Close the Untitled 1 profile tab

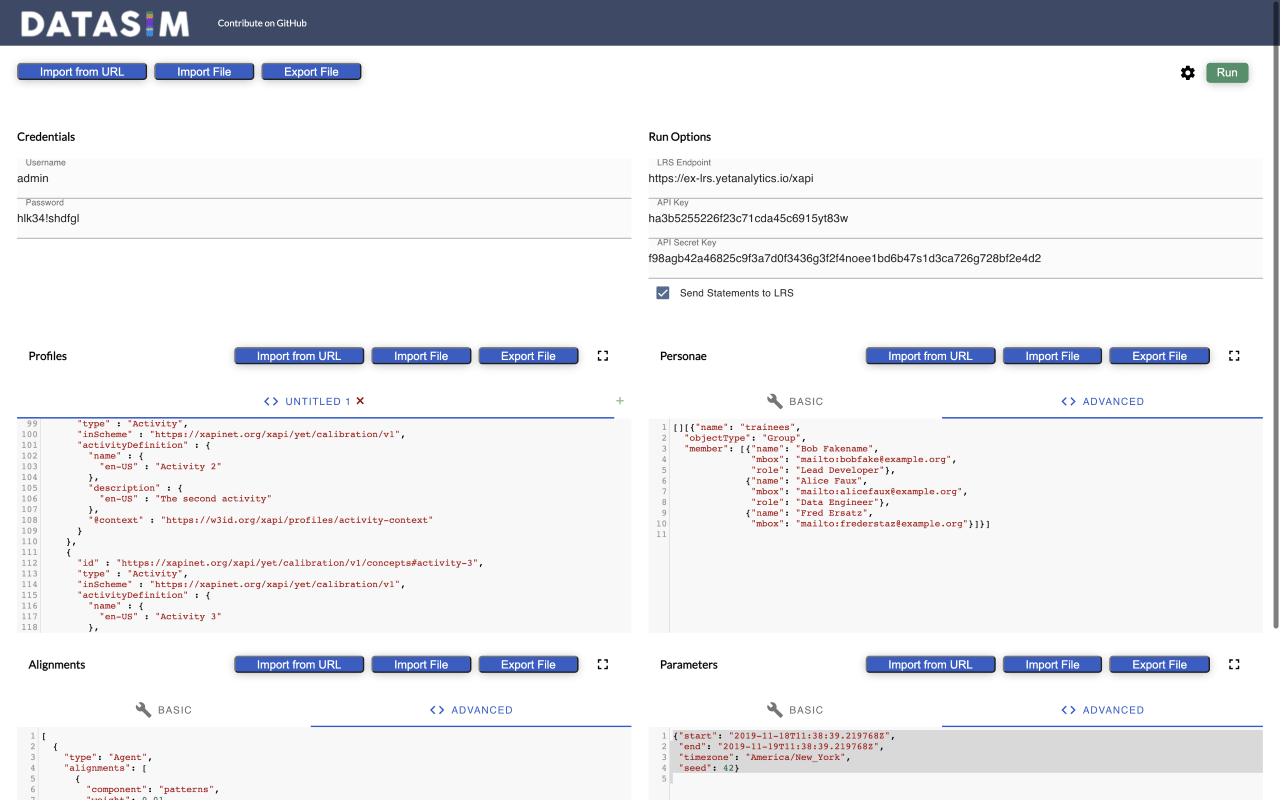[x=361, y=401]
